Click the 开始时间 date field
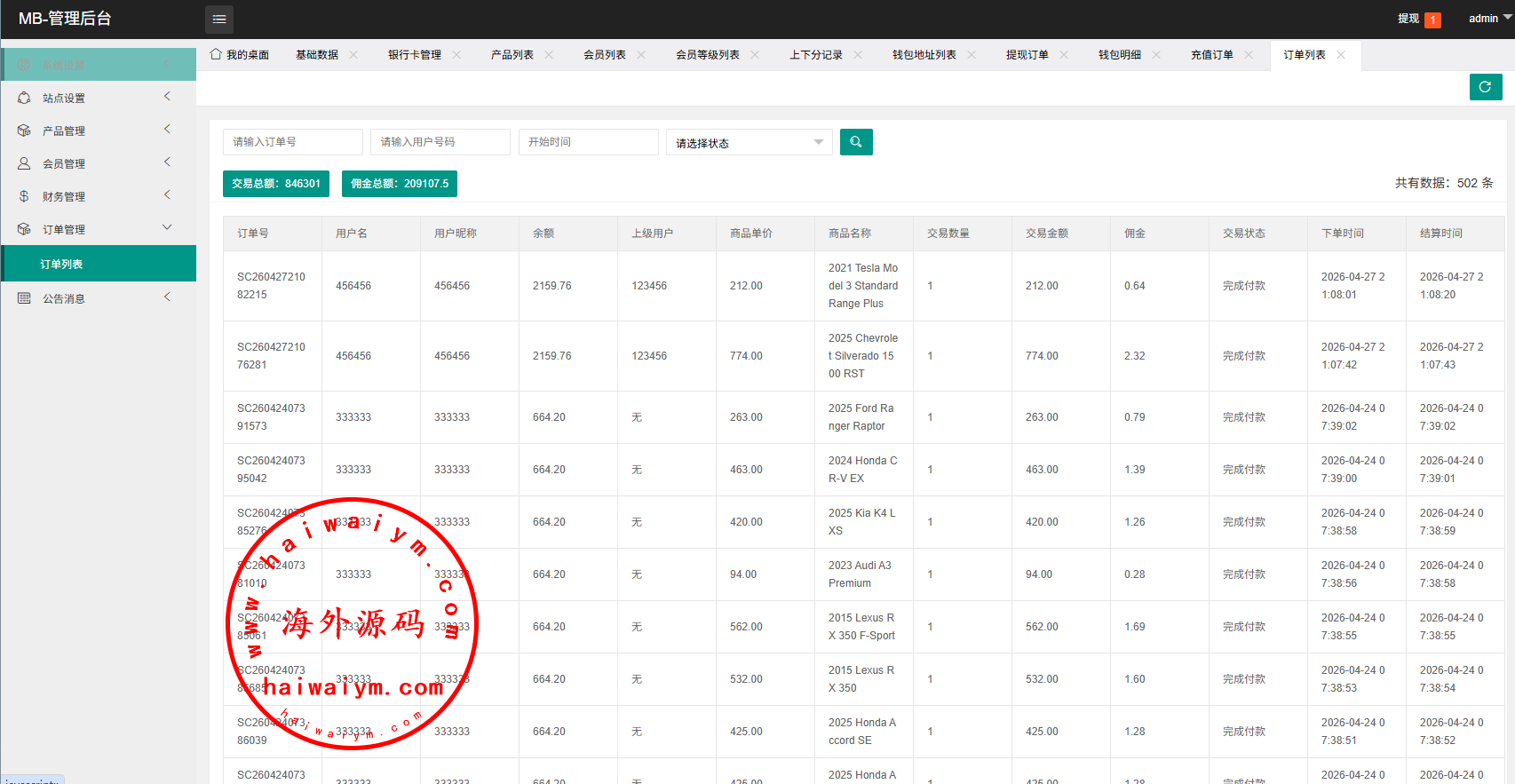This screenshot has height=784, width=1515. [x=588, y=142]
